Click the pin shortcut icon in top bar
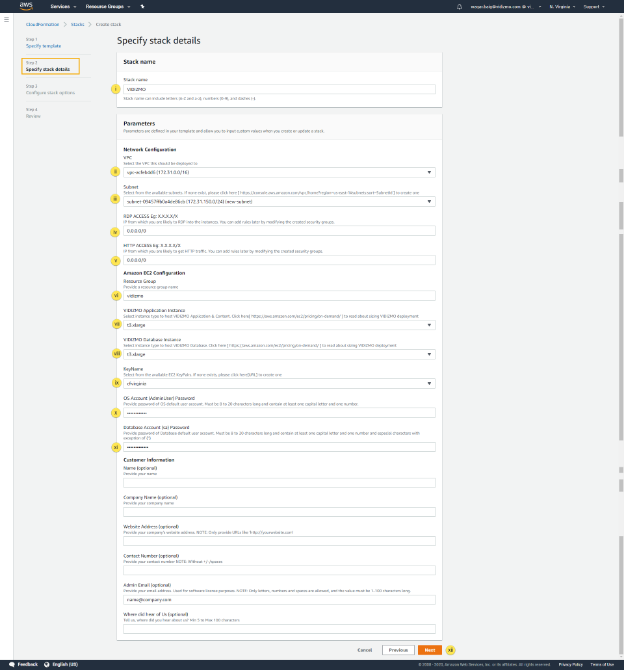 (142, 7)
